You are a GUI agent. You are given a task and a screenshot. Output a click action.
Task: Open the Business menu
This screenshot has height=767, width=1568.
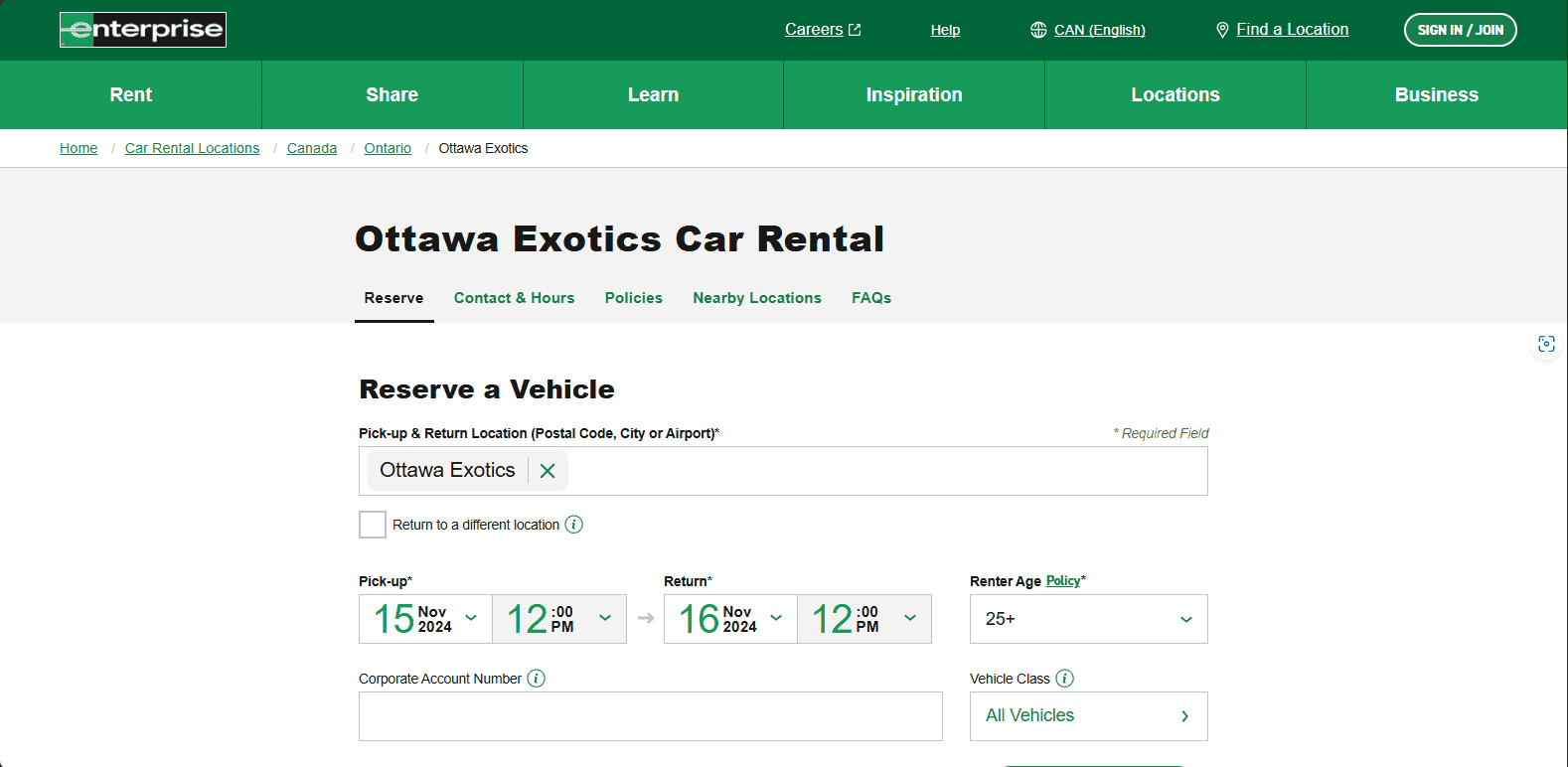click(1437, 95)
